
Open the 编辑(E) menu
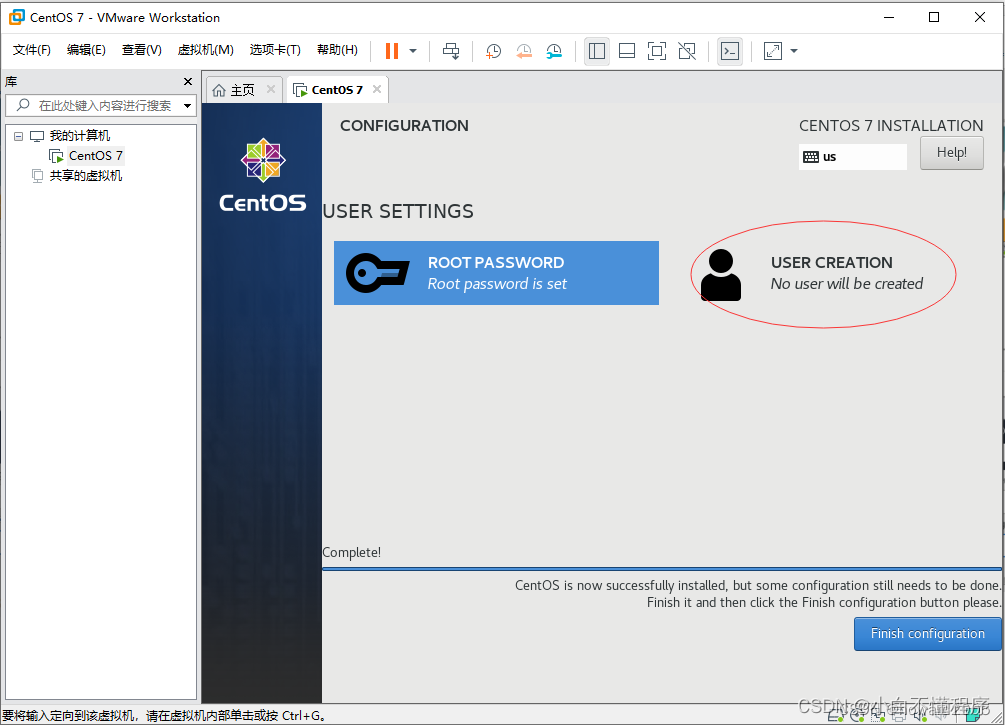click(86, 50)
